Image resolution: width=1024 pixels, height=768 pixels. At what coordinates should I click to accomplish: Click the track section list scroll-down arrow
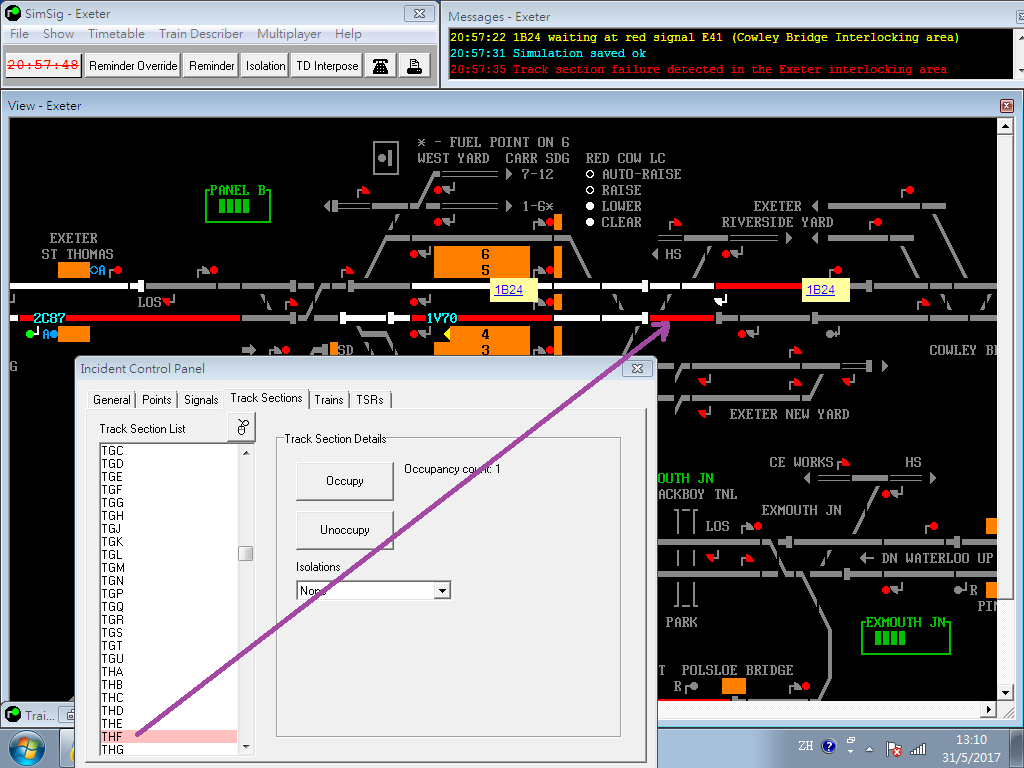(x=246, y=746)
